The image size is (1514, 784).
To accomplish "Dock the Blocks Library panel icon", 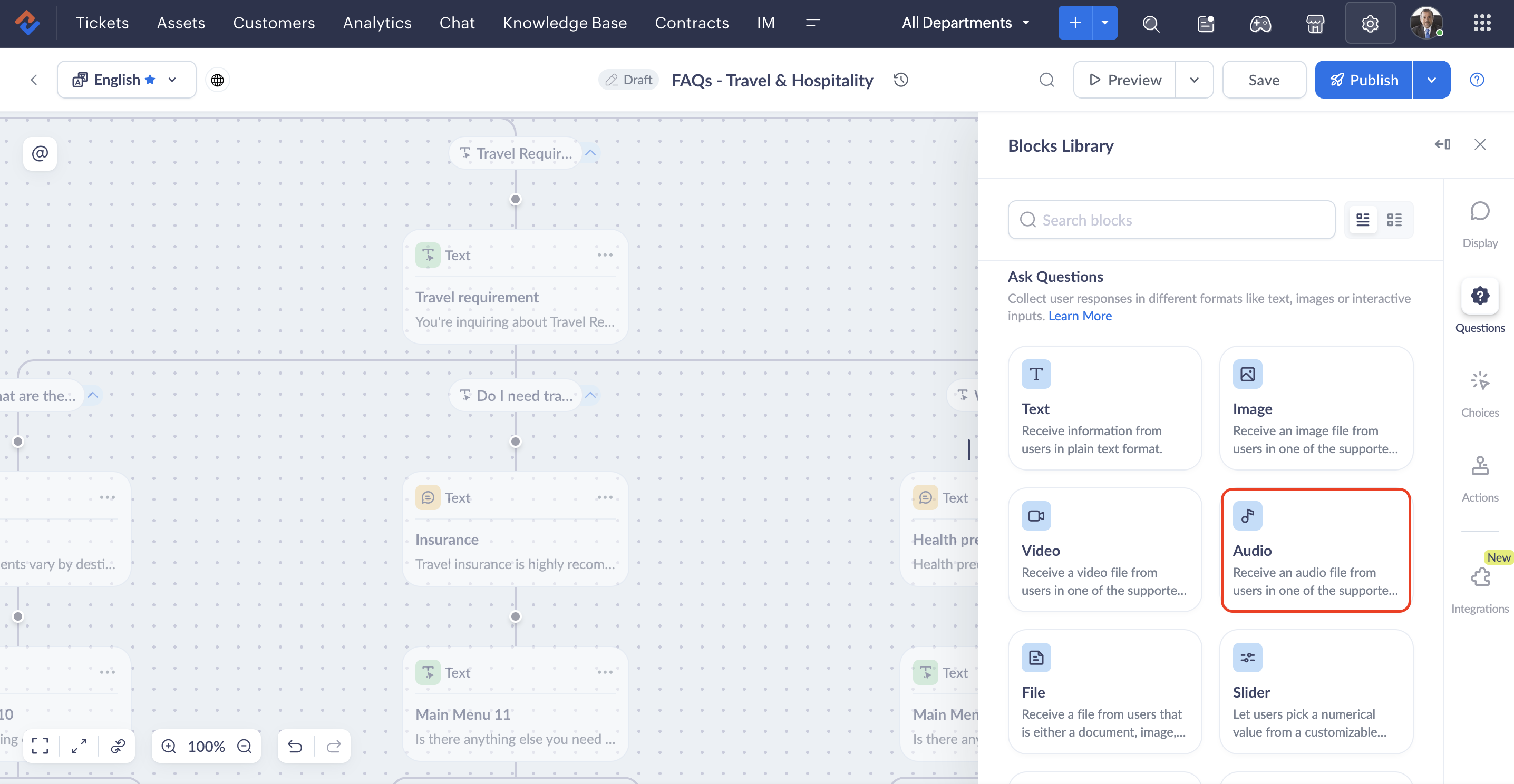I will [1442, 144].
